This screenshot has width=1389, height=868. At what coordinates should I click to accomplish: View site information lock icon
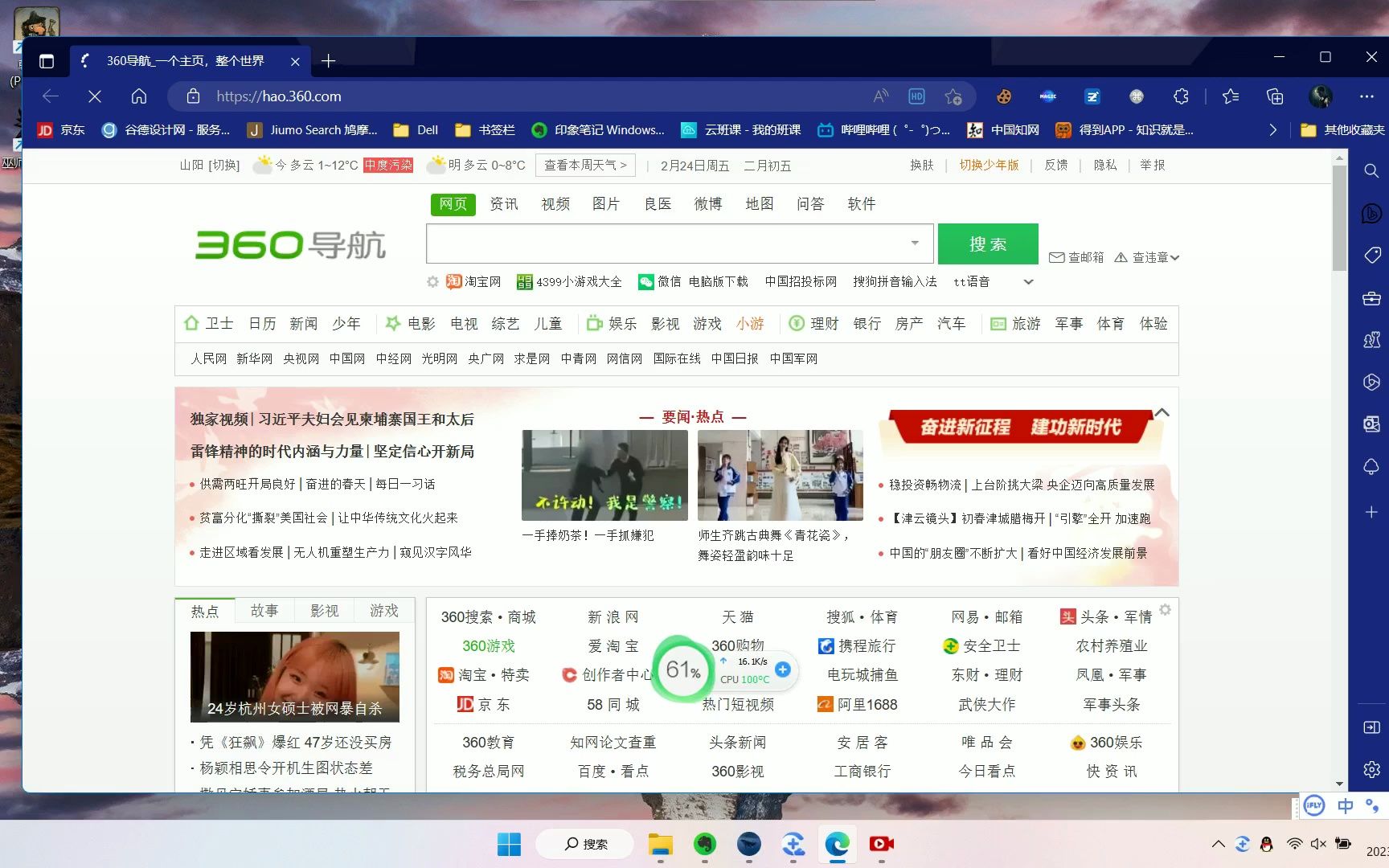click(193, 96)
